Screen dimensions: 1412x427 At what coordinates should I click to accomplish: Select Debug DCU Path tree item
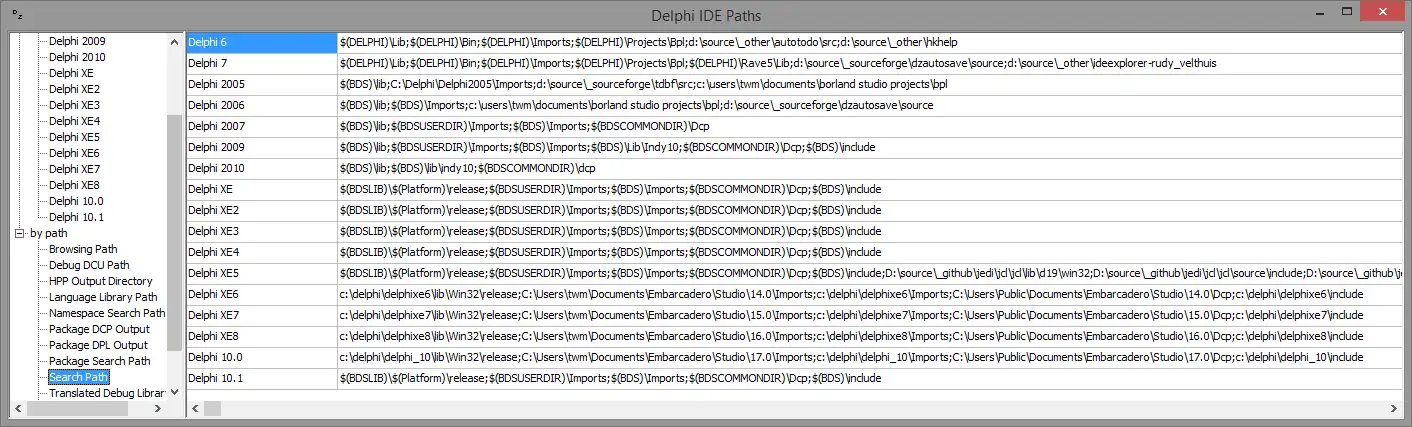(89, 265)
